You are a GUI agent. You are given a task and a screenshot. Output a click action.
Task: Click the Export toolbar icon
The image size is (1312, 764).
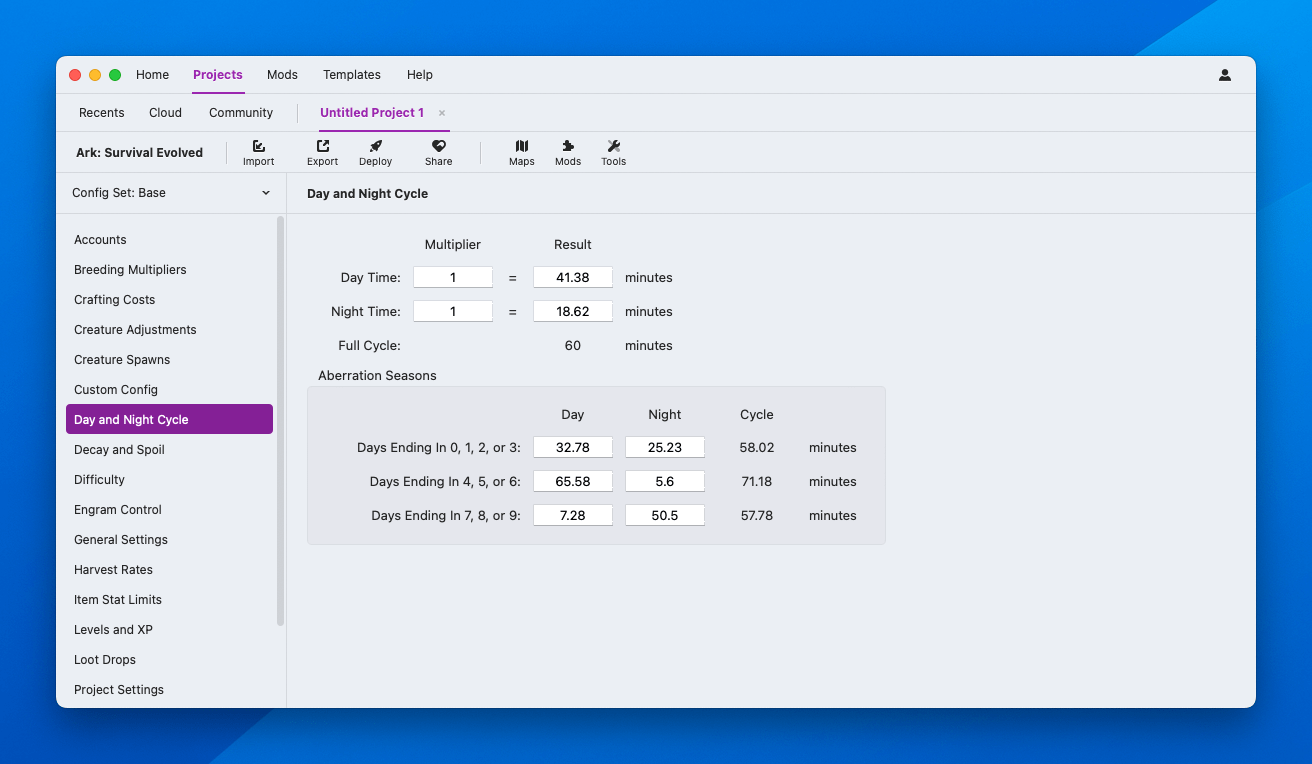pos(322,152)
